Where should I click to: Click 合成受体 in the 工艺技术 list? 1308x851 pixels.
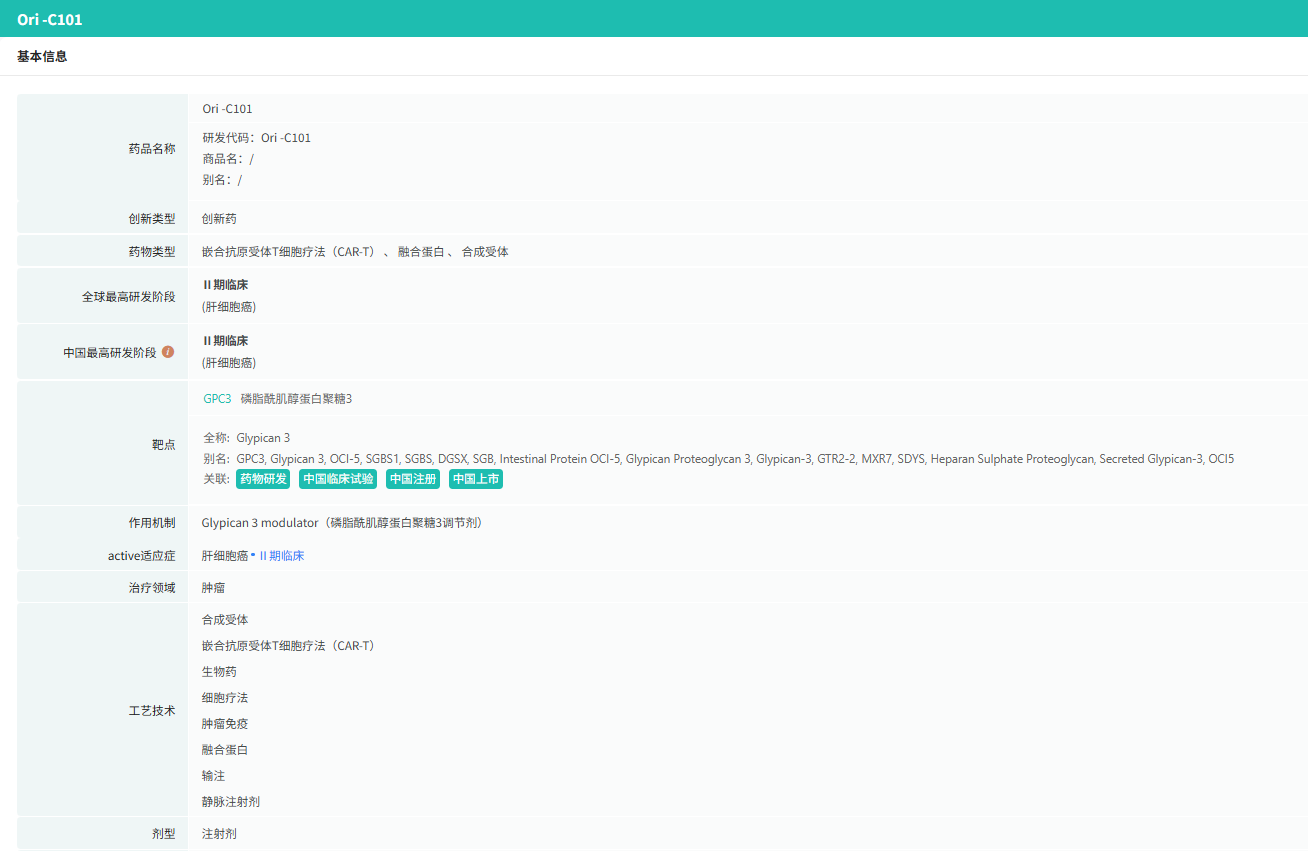pyautogui.click(x=225, y=620)
